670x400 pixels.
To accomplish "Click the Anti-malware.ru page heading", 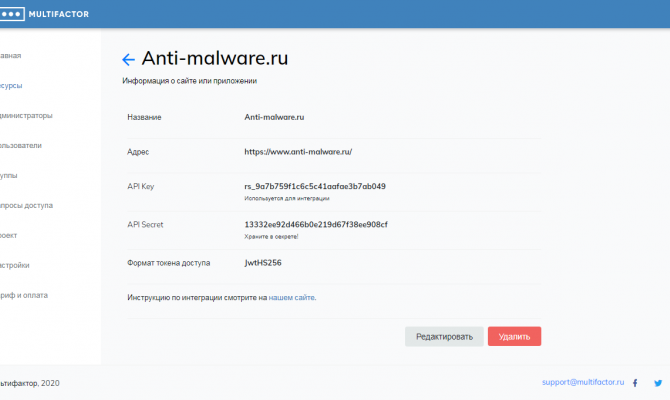I will [215, 58].
